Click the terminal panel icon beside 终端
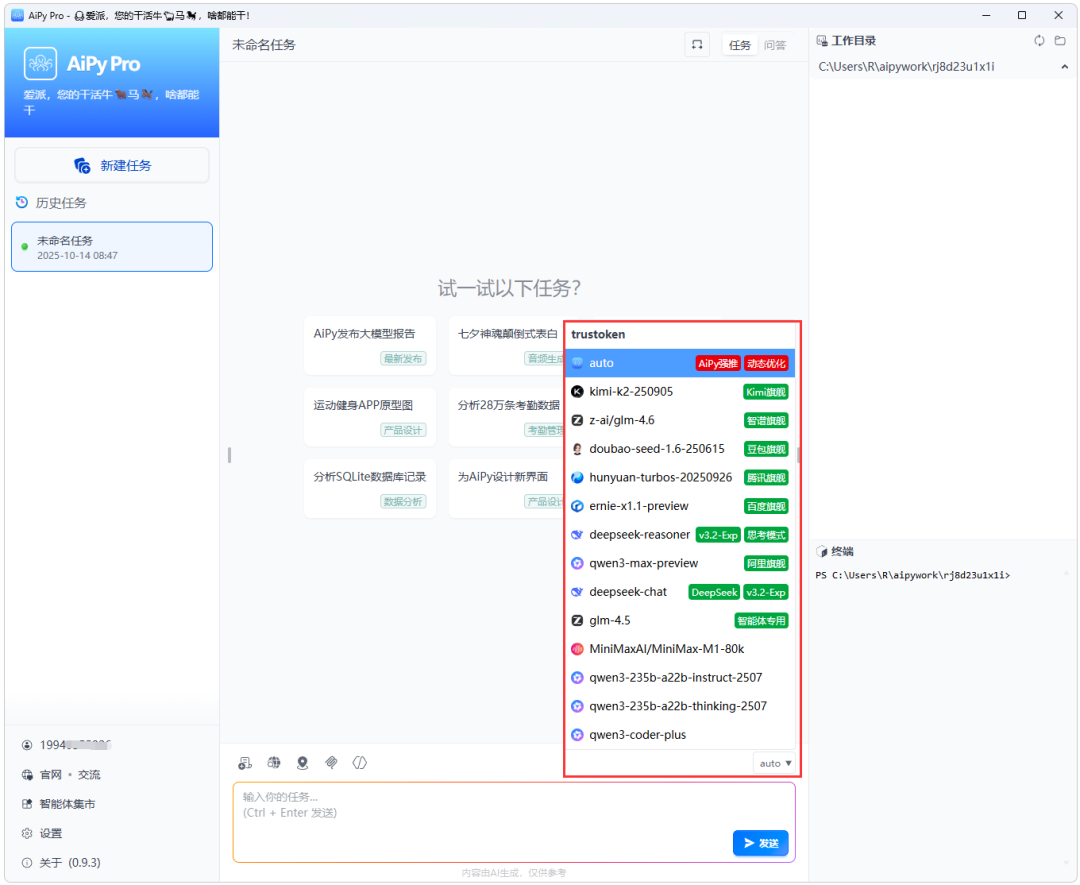Image resolution: width=1080 pixels, height=885 pixels. (822, 551)
